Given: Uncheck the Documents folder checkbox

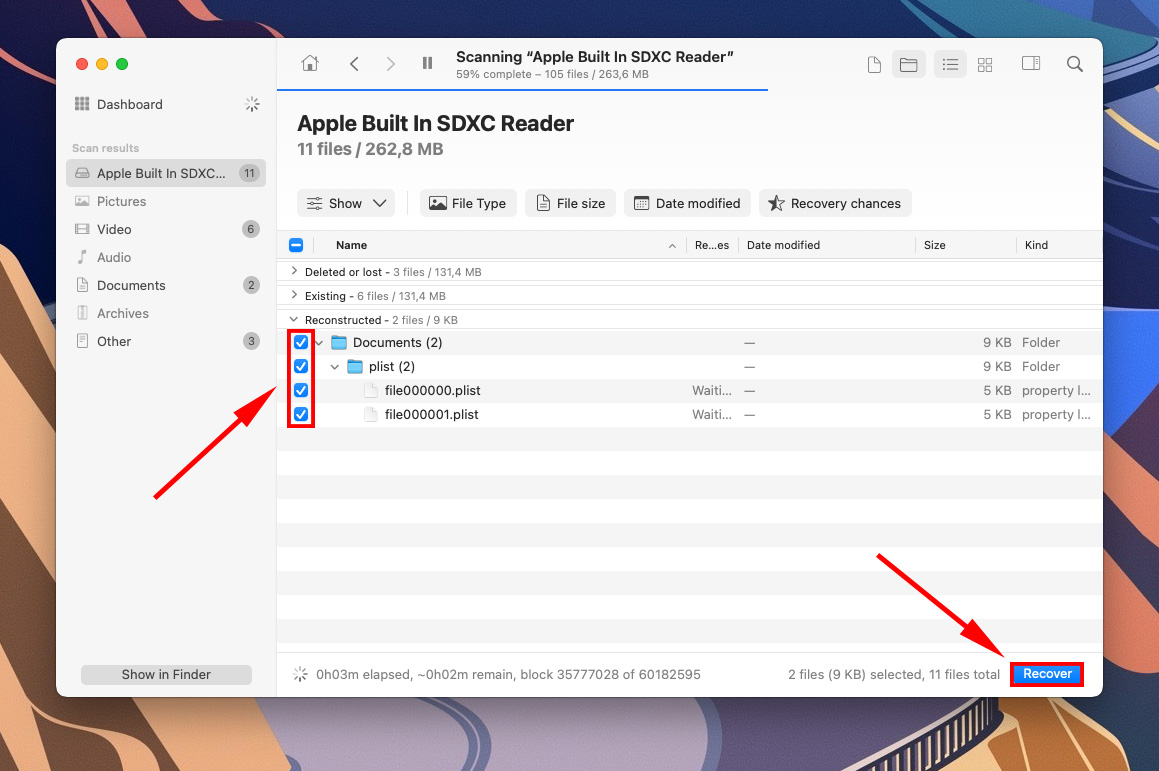Looking at the screenshot, I should coord(301,342).
